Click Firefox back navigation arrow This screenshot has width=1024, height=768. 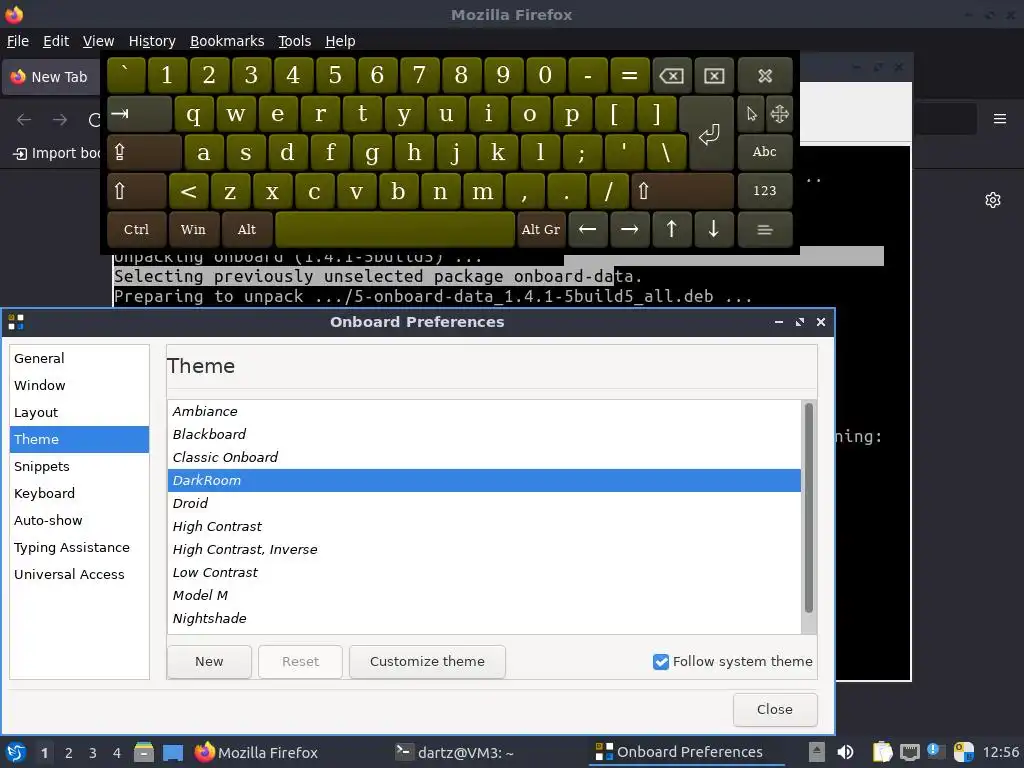24,120
